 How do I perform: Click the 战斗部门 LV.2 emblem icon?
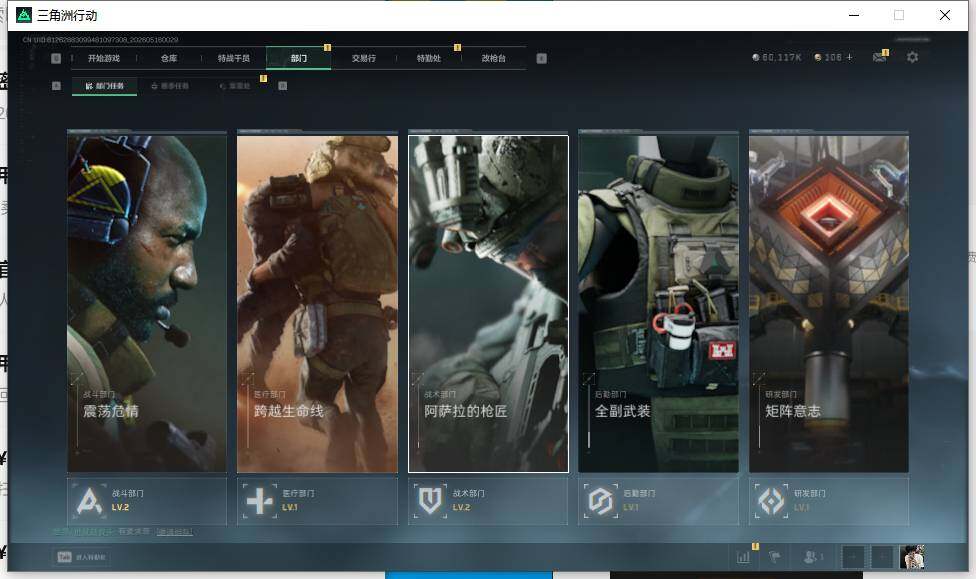89,501
